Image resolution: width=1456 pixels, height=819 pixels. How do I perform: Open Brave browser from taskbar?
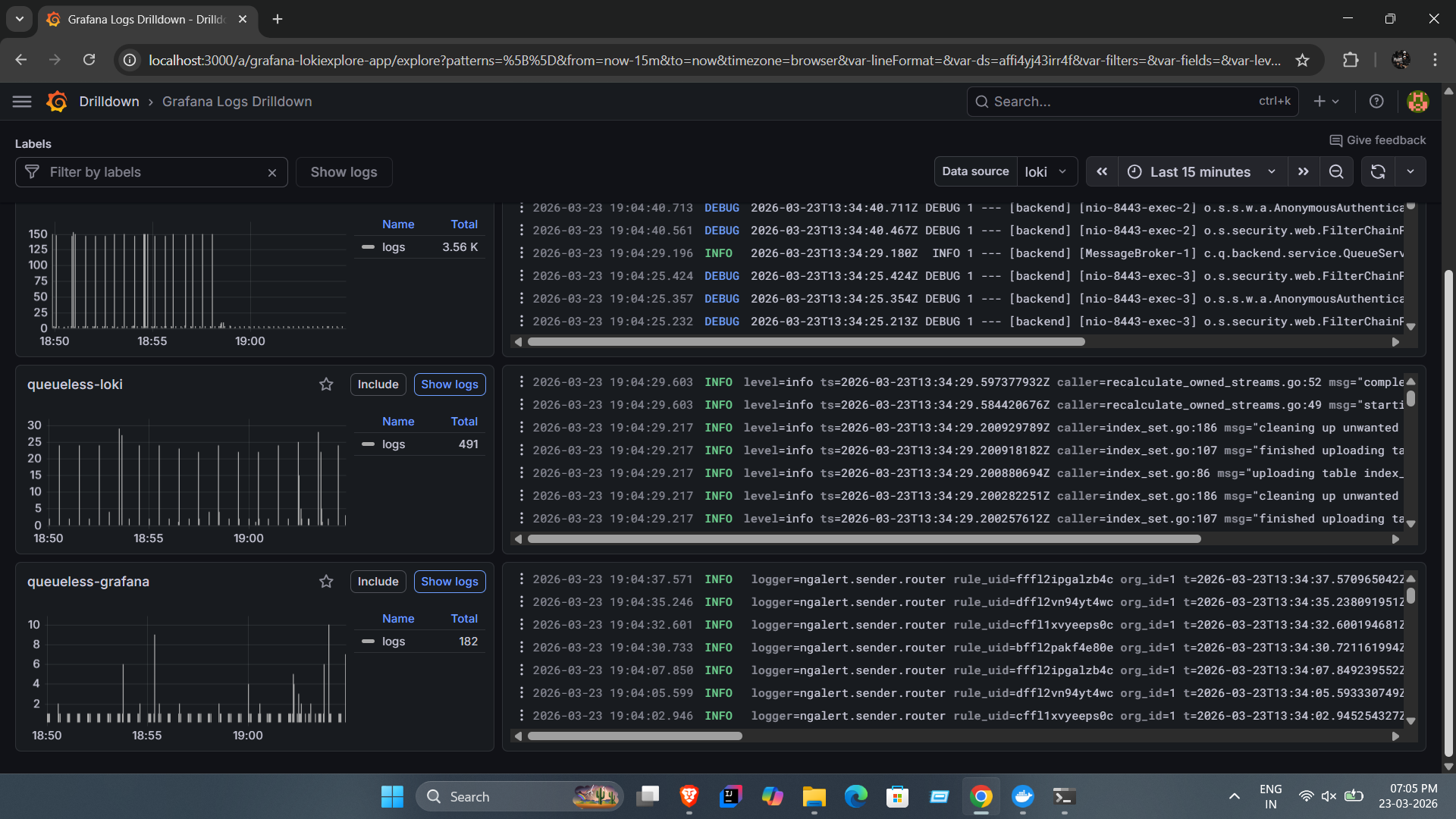(689, 796)
